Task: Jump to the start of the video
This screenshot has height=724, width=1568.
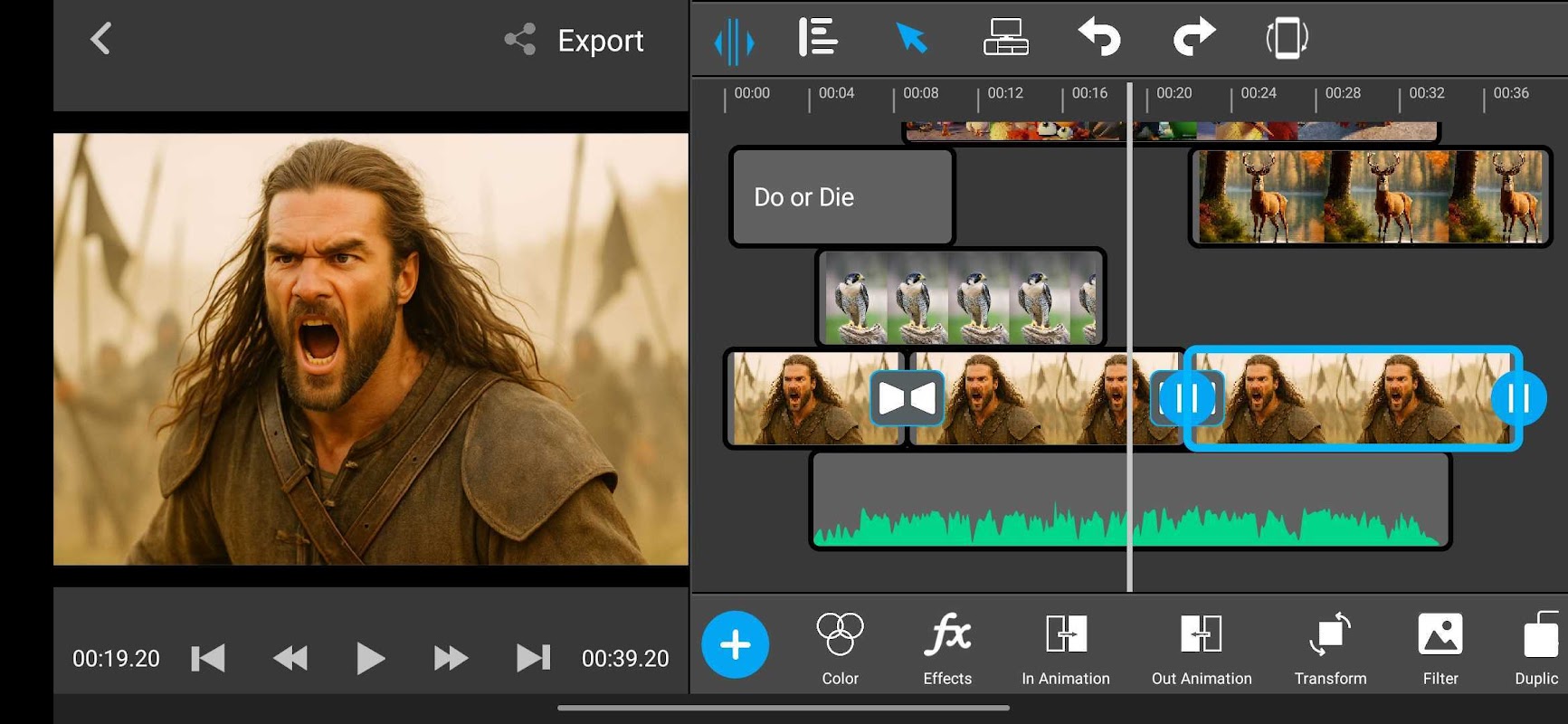Action: [x=208, y=658]
